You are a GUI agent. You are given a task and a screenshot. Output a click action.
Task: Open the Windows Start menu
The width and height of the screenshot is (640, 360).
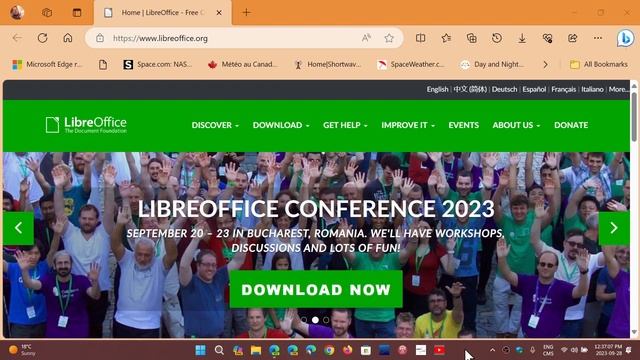pyautogui.click(x=200, y=350)
